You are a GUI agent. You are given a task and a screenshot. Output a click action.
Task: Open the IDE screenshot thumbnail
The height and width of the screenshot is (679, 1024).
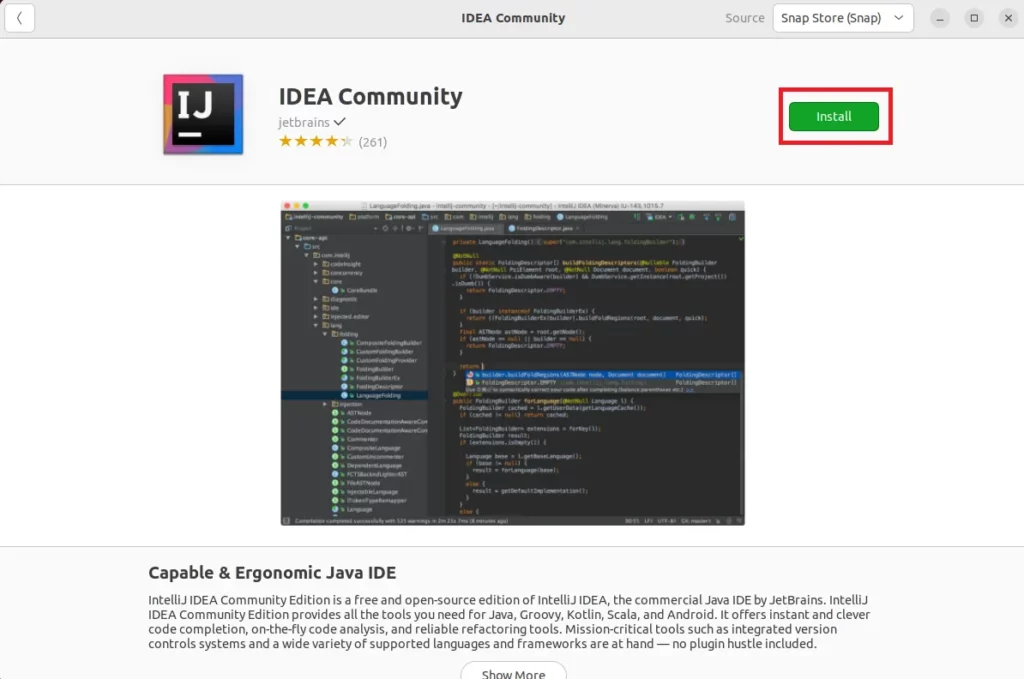[x=513, y=363]
